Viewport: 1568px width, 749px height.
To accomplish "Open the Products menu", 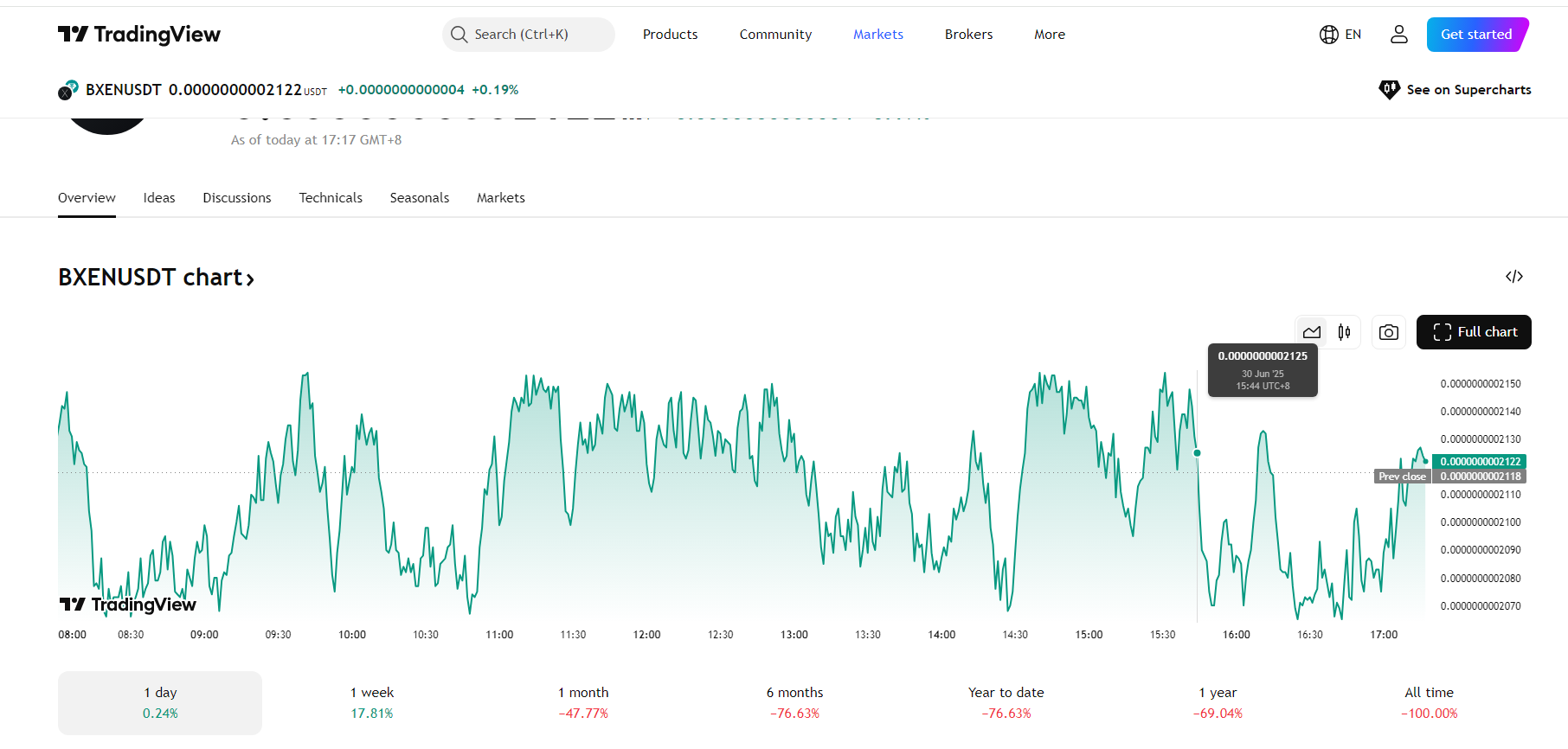I will [x=670, y=35].
